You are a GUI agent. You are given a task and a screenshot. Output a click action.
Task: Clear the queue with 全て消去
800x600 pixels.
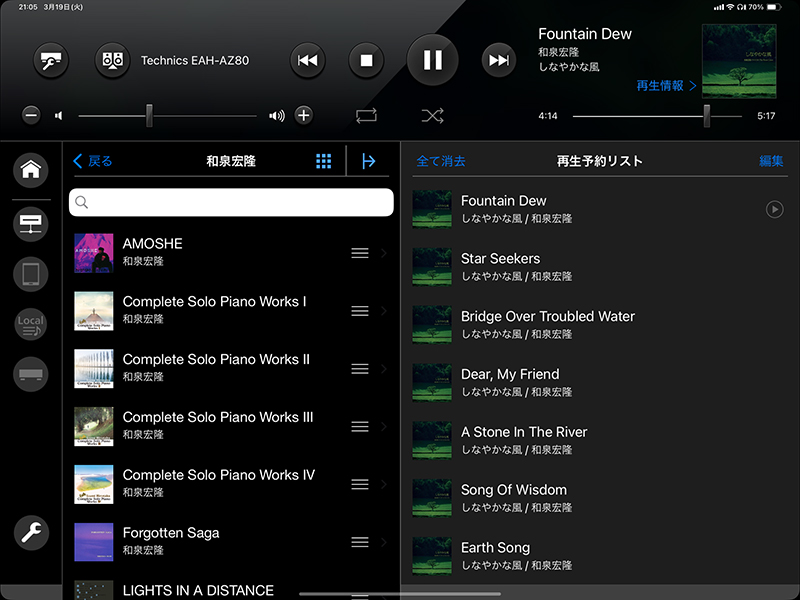tap(441, 161)
